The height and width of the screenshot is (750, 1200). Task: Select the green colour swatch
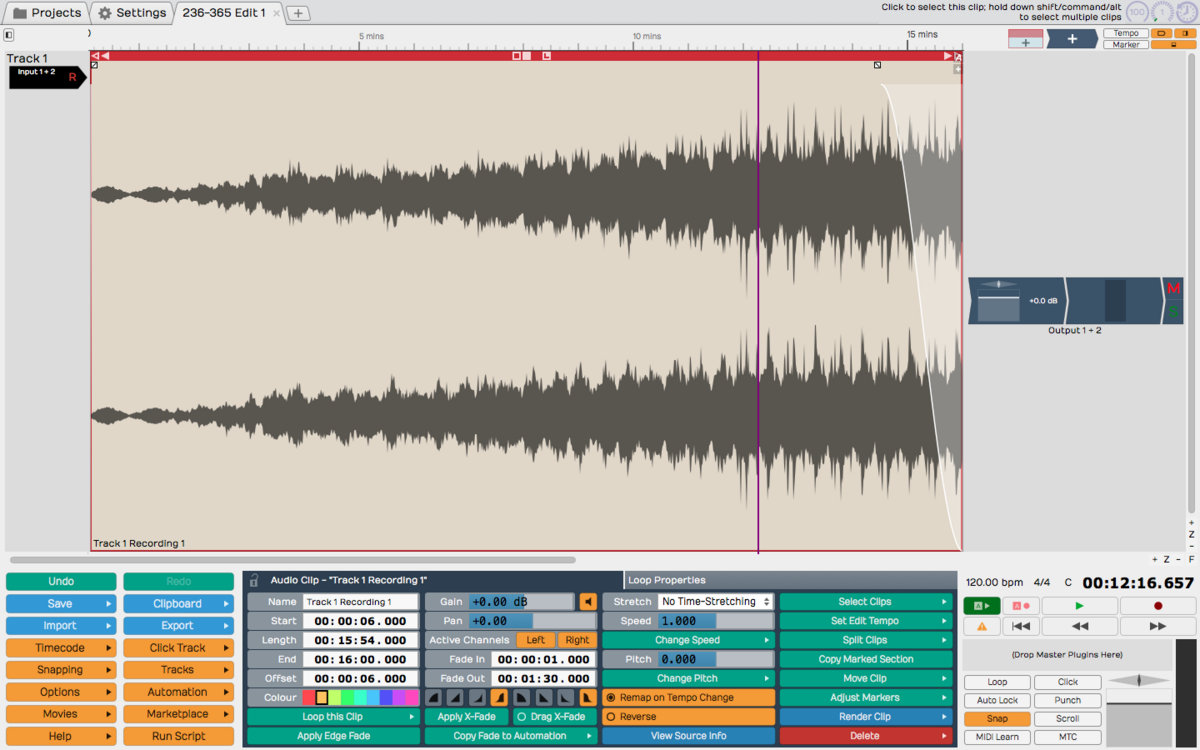[x=347, y=698]
